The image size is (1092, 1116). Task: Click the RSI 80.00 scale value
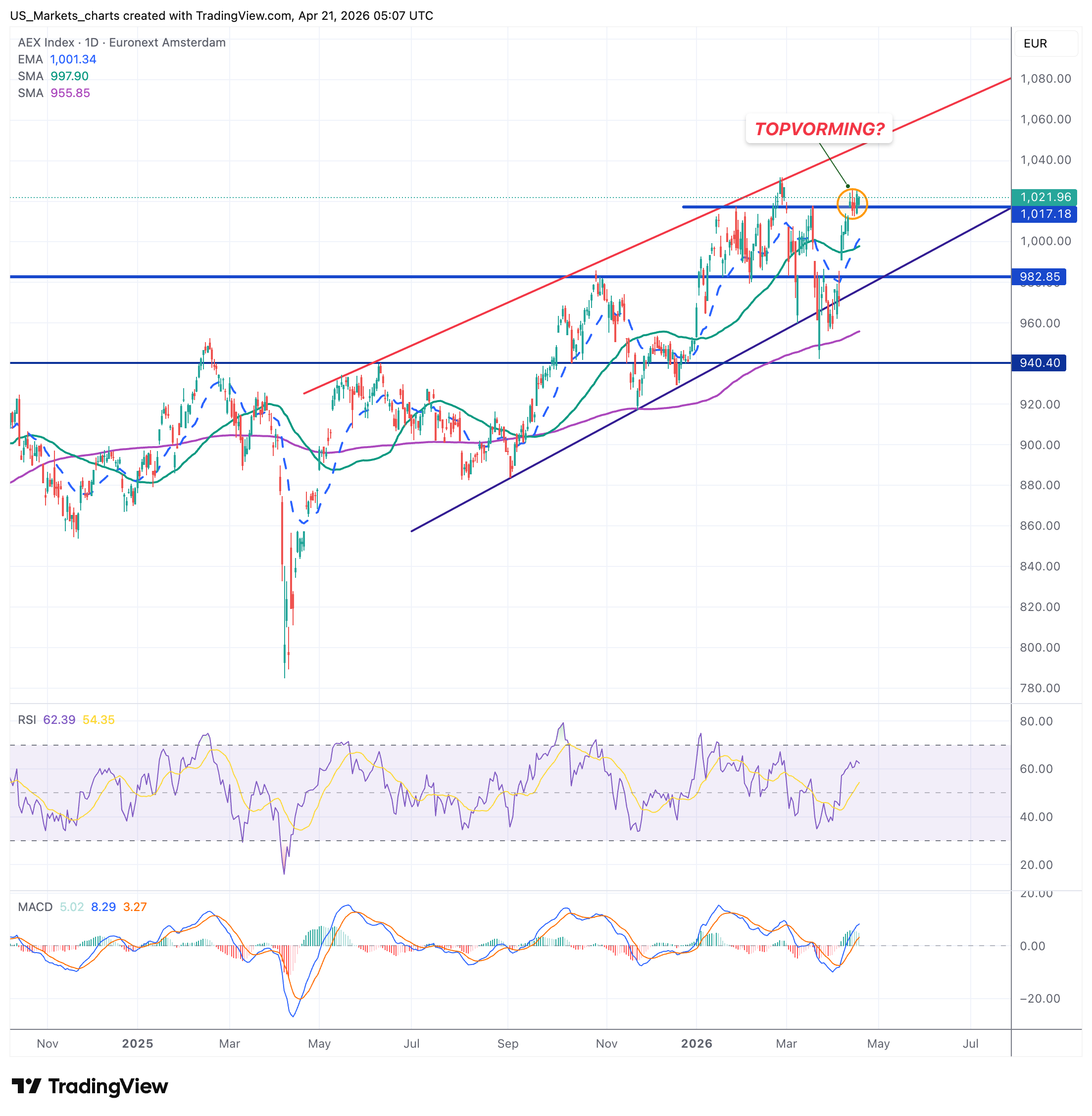1036,721
